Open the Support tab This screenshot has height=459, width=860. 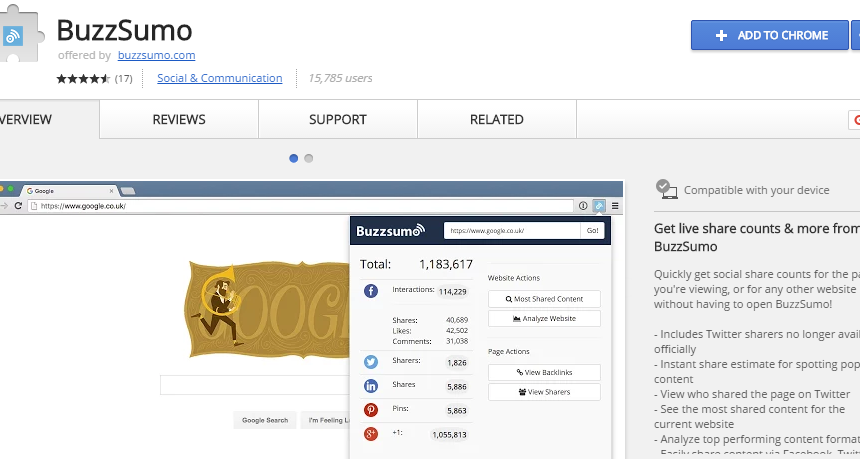[x=337, y=119]
